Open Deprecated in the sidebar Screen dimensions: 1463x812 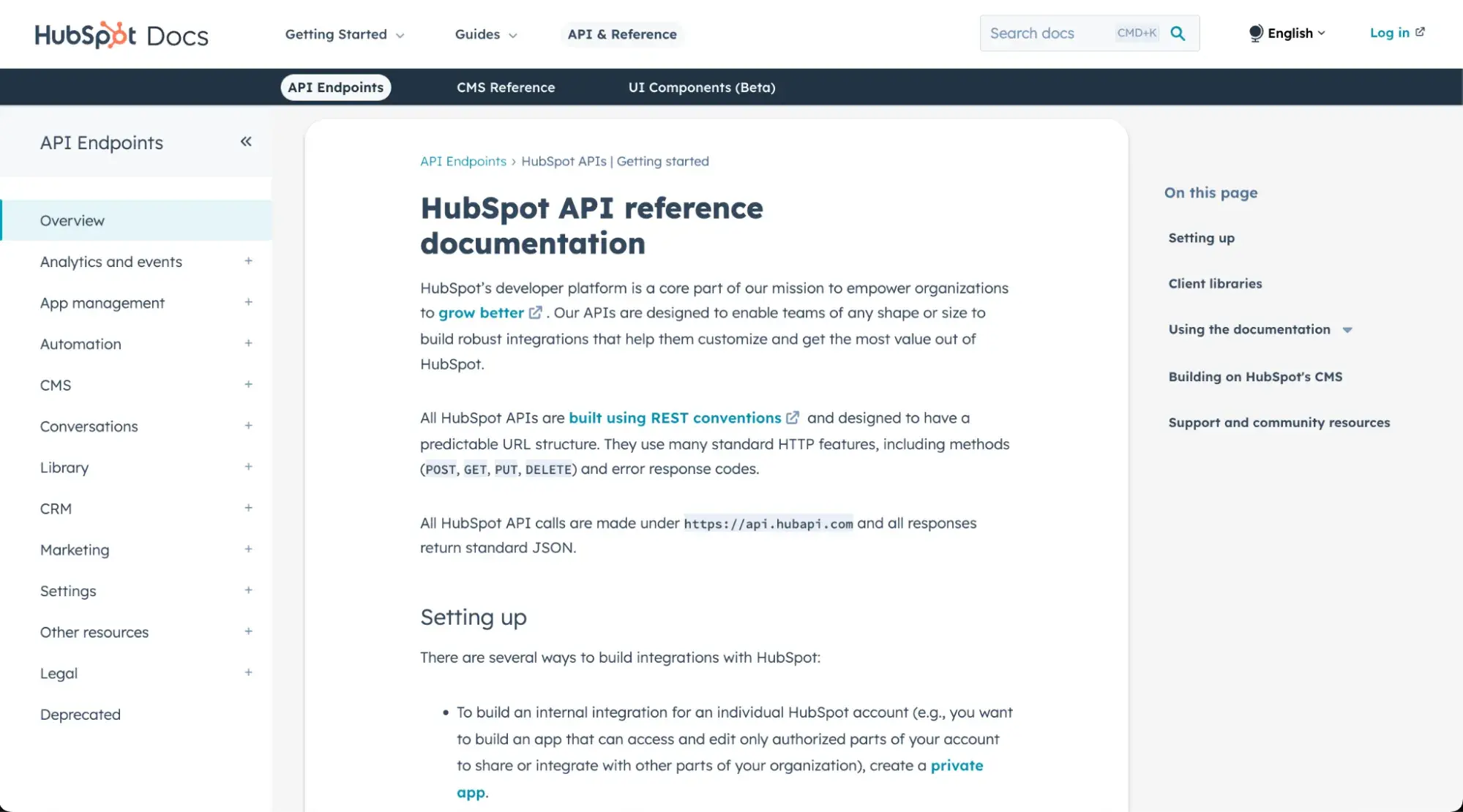point(81,714)
